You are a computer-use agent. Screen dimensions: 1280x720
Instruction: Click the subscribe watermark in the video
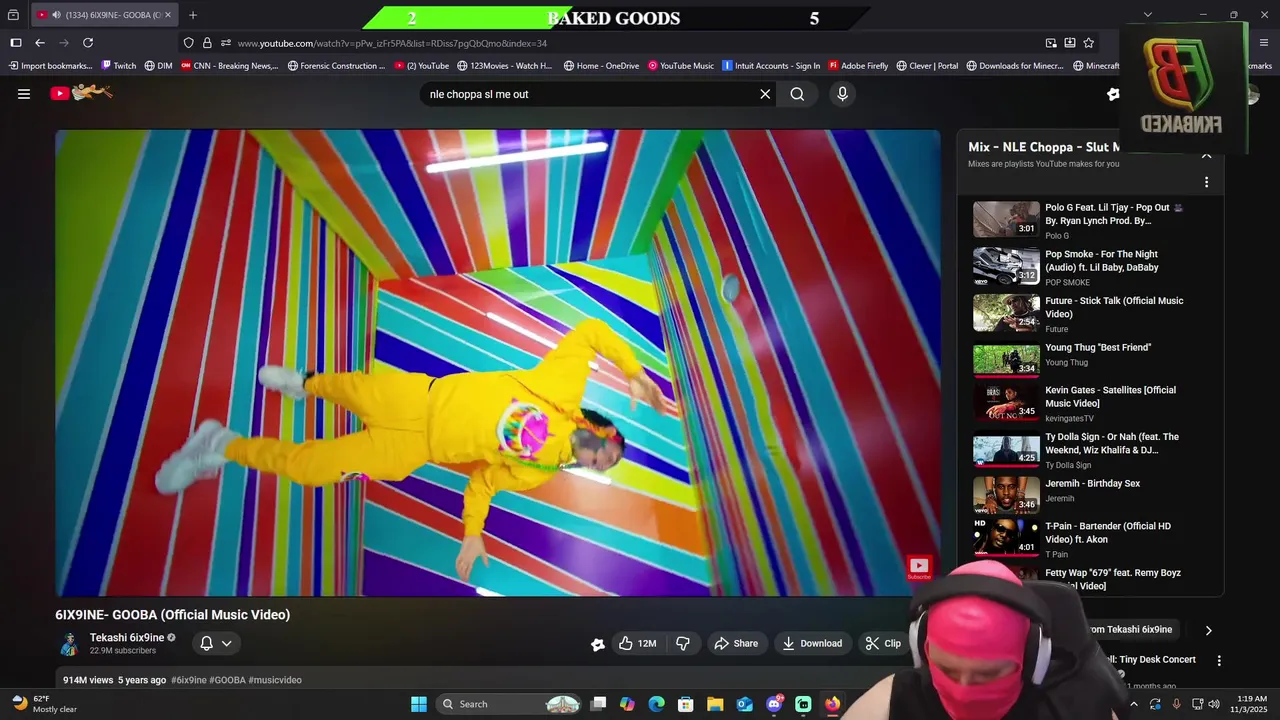(x=919, y=568)
